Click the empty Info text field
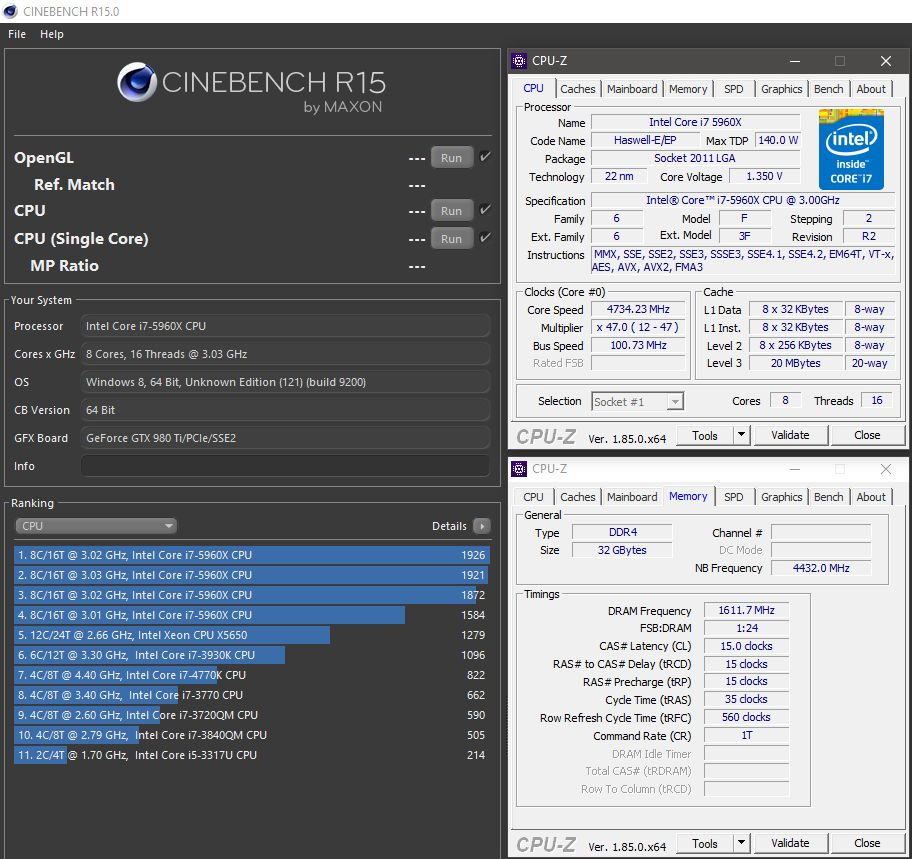The height and width of the screenshot is (859, 912). pos(285,466)
